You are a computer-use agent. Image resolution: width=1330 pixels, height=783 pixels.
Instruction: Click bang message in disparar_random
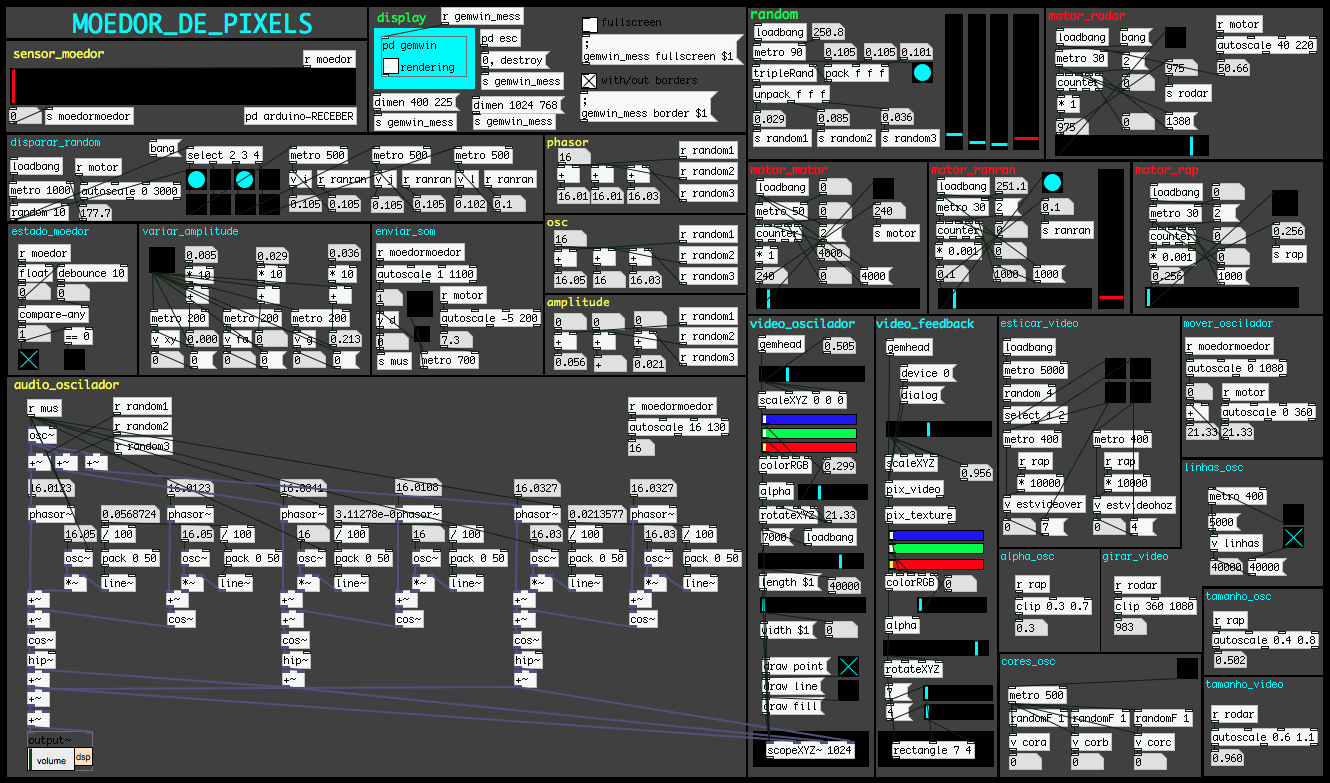pos(165,148)
